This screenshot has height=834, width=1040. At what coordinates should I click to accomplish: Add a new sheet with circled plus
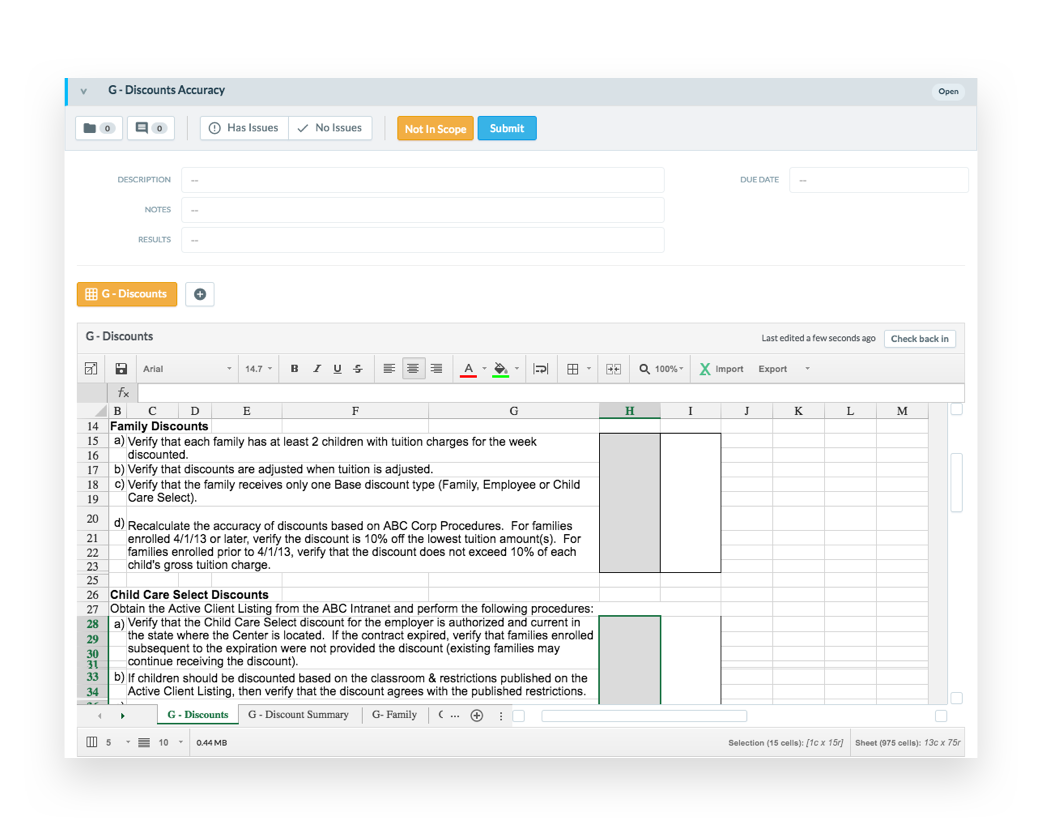476,715
